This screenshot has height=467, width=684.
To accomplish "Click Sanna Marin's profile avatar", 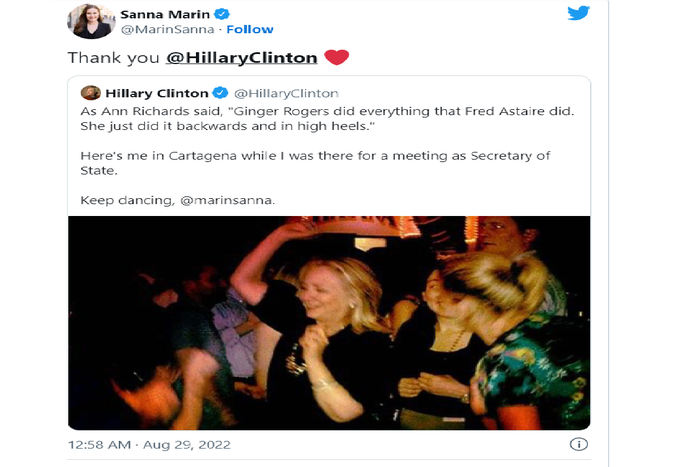I will [87, 21].
